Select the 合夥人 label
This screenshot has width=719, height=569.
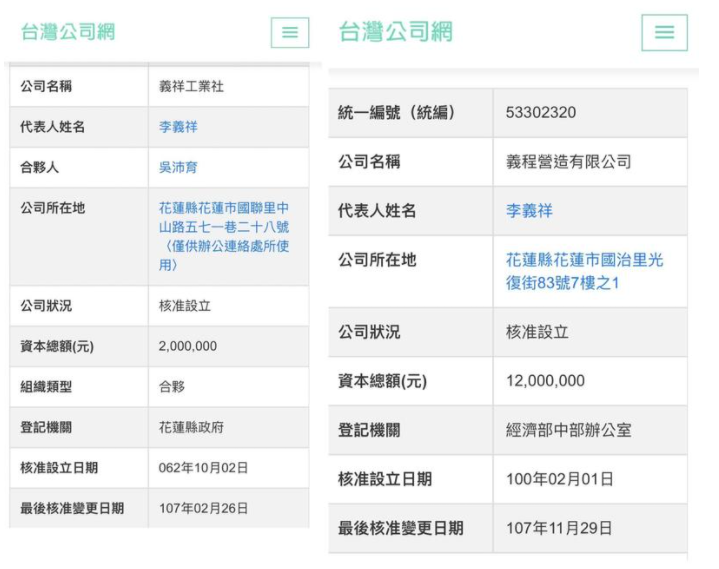point(39,167)
